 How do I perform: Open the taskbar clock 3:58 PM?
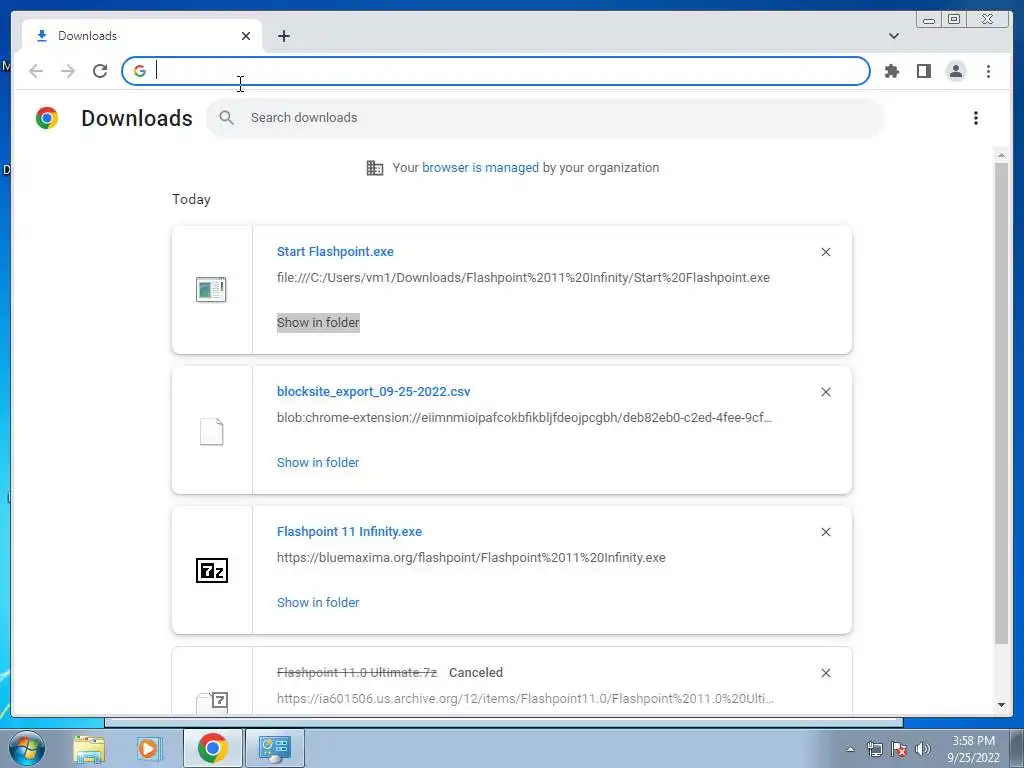point(973,749)
